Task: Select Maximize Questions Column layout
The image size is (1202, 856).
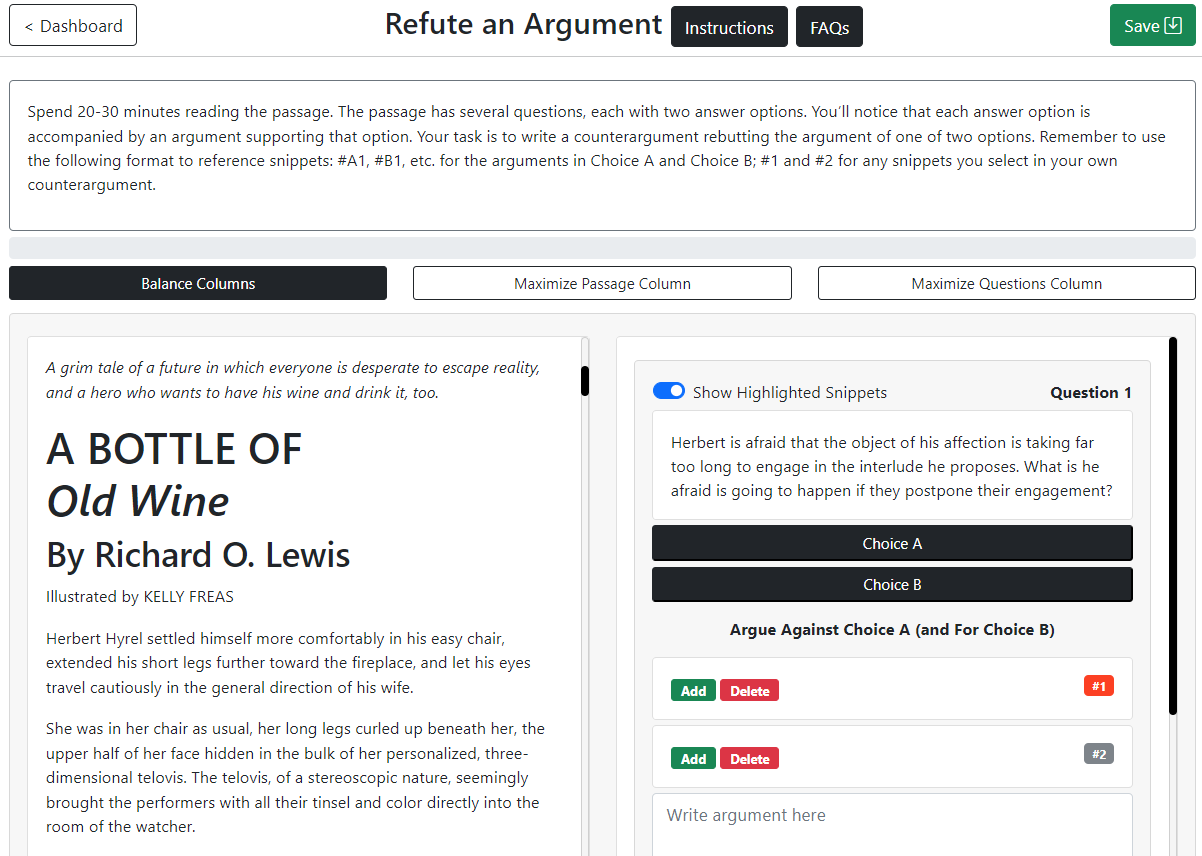Action: (x=1006, y=283)
